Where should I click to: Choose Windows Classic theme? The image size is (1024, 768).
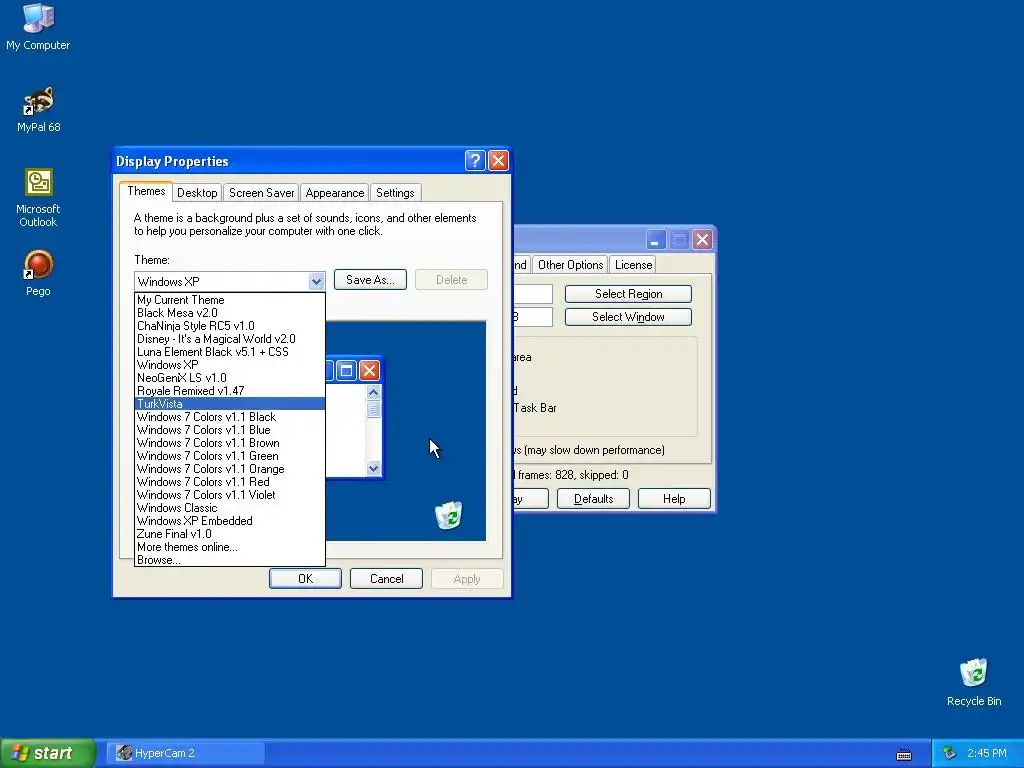click(x=229, y=508)
